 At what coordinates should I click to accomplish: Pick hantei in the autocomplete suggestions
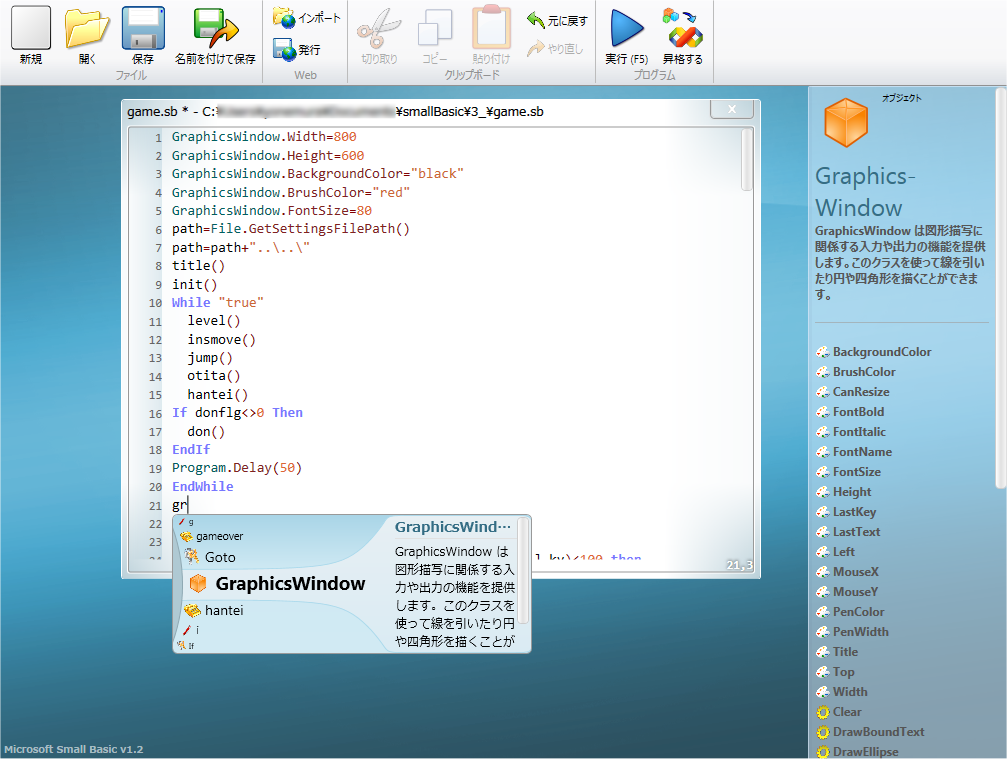[x=224, y=610]
